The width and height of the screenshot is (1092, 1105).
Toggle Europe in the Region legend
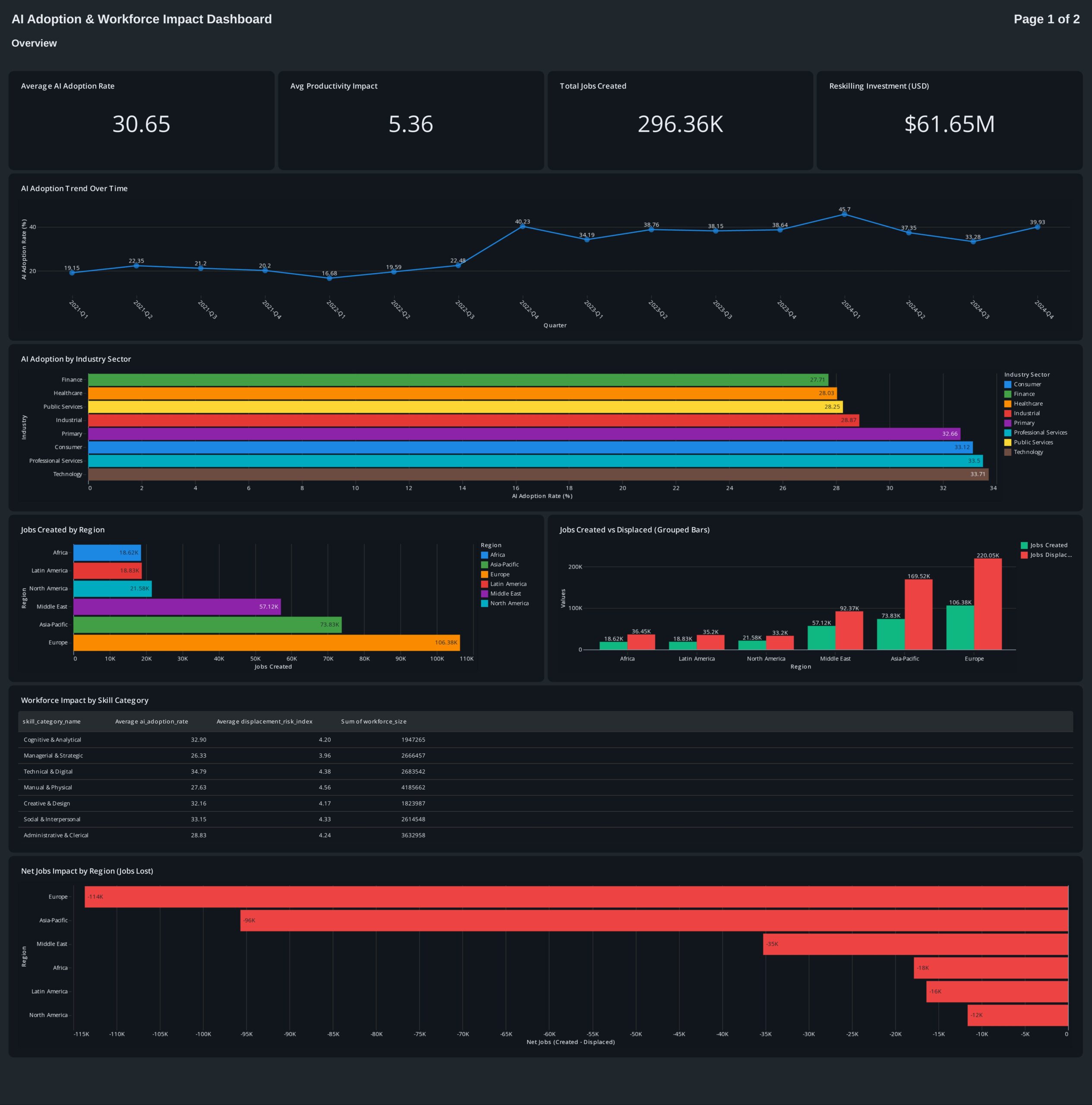(496, 574)
